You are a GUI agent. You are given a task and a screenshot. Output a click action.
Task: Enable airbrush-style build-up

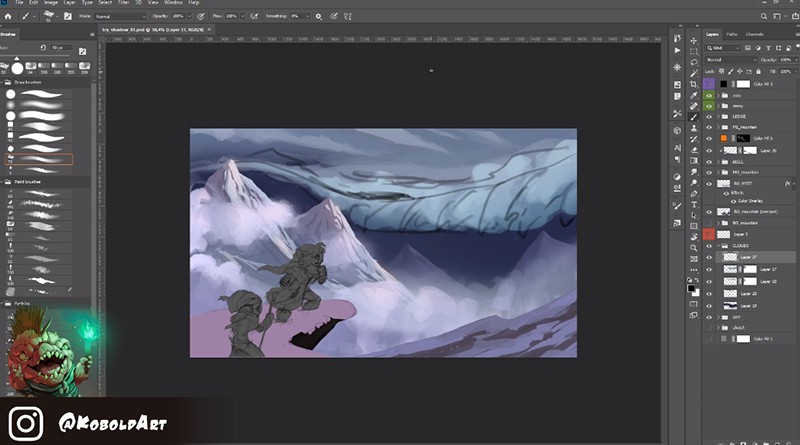coord(254,16)
